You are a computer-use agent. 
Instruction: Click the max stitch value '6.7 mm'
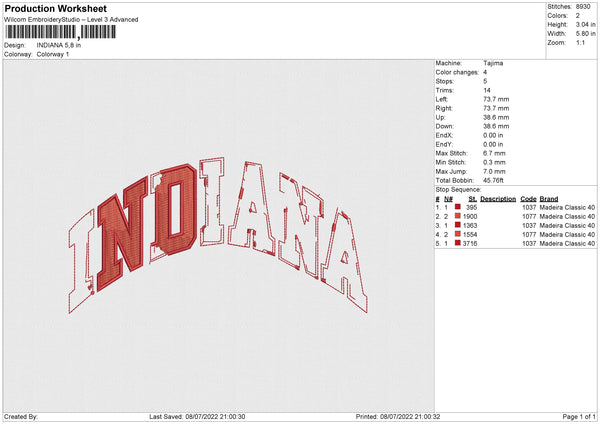[x=494, y=153]
